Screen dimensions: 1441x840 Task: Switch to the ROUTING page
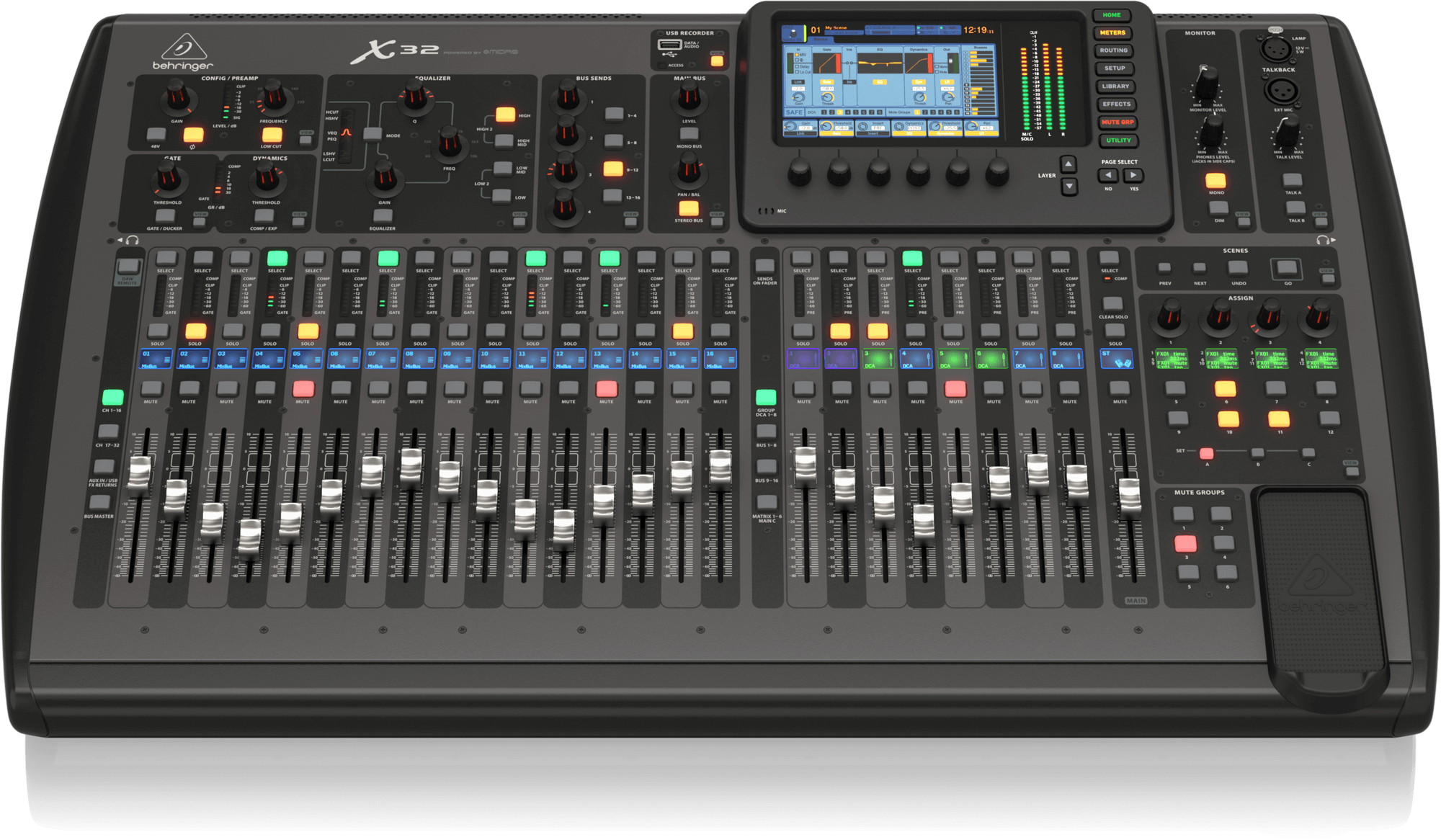(x=1114, y=50)
